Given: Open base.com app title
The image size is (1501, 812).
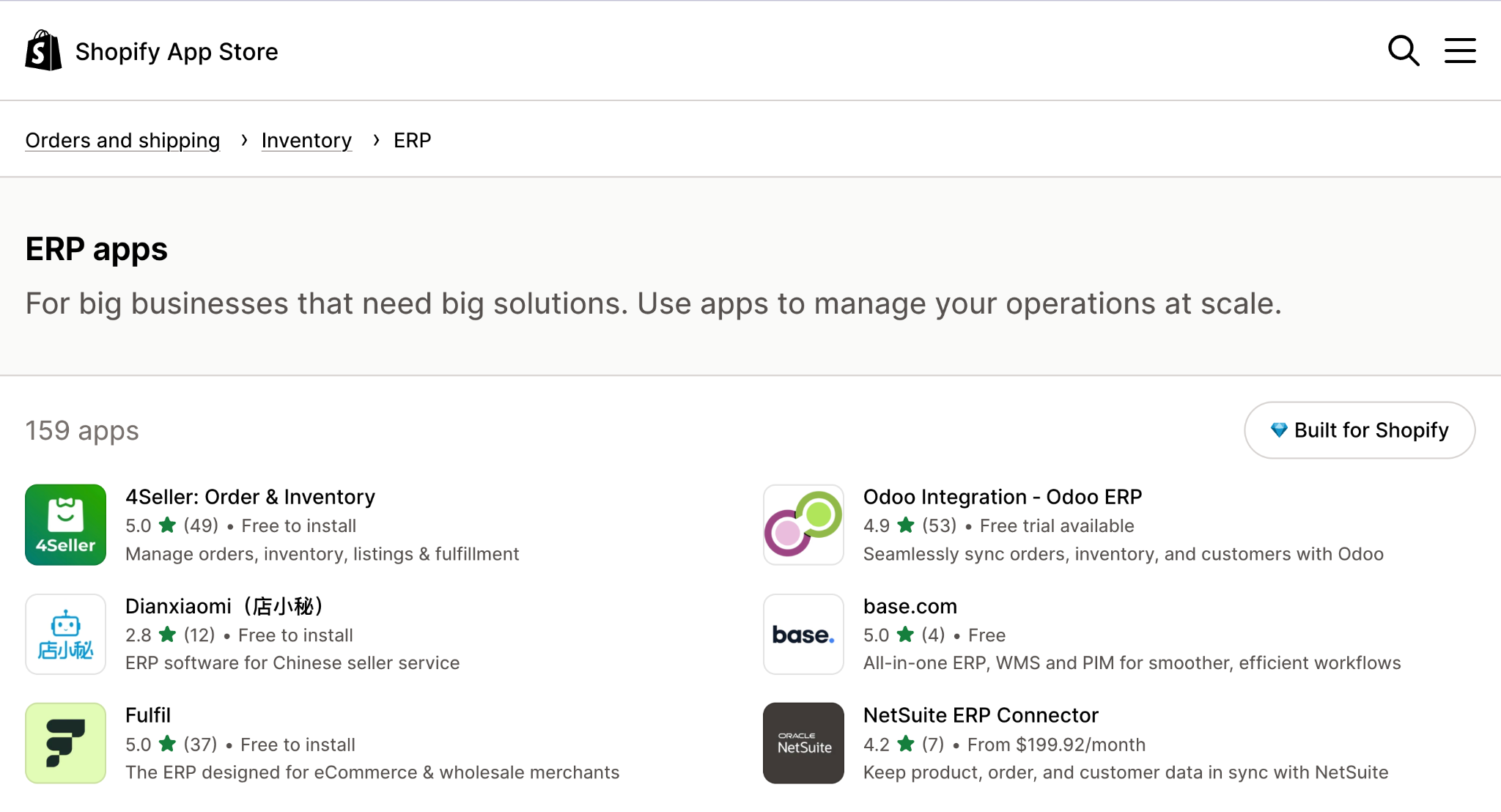Looking at the screenshot, I should point(910,606).
